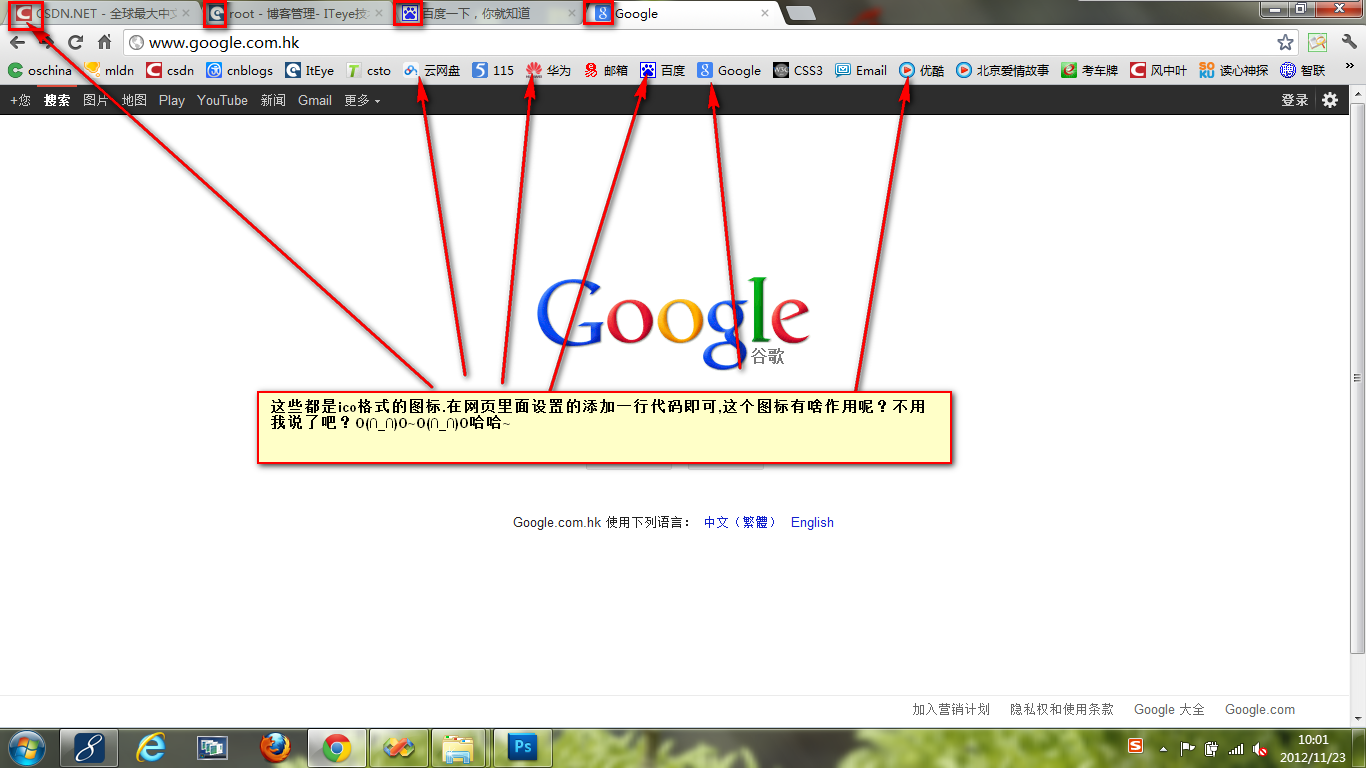Screen dimensions: 1366x768
Task: Open the 115 bookmark
Action: (493, 70)
